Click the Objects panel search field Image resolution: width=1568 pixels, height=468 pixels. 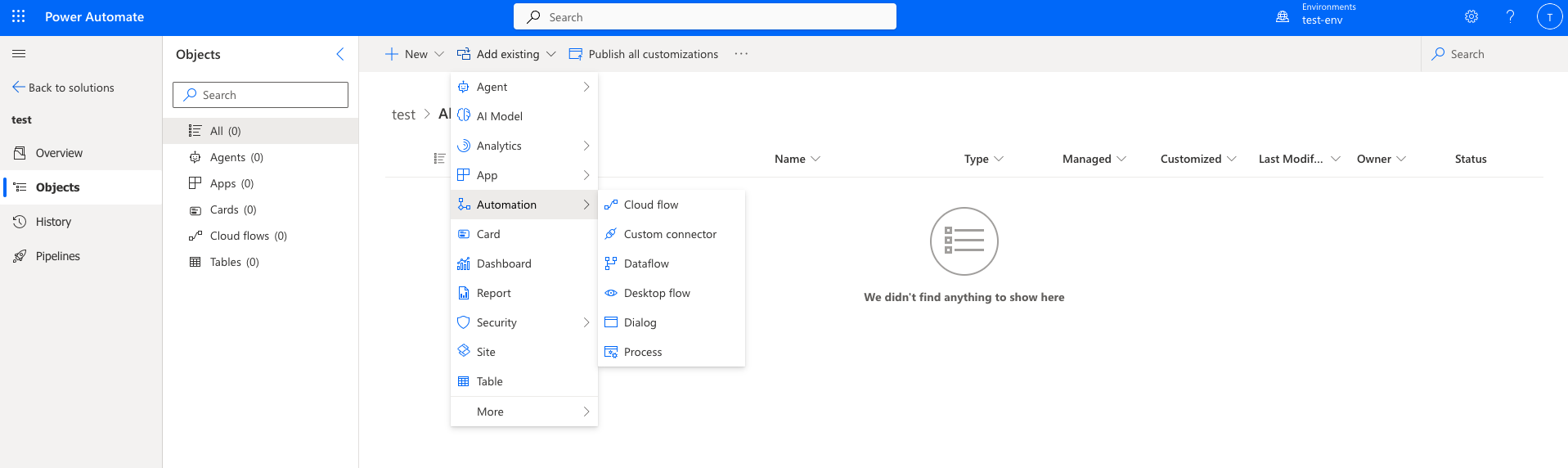pos(260,95)
